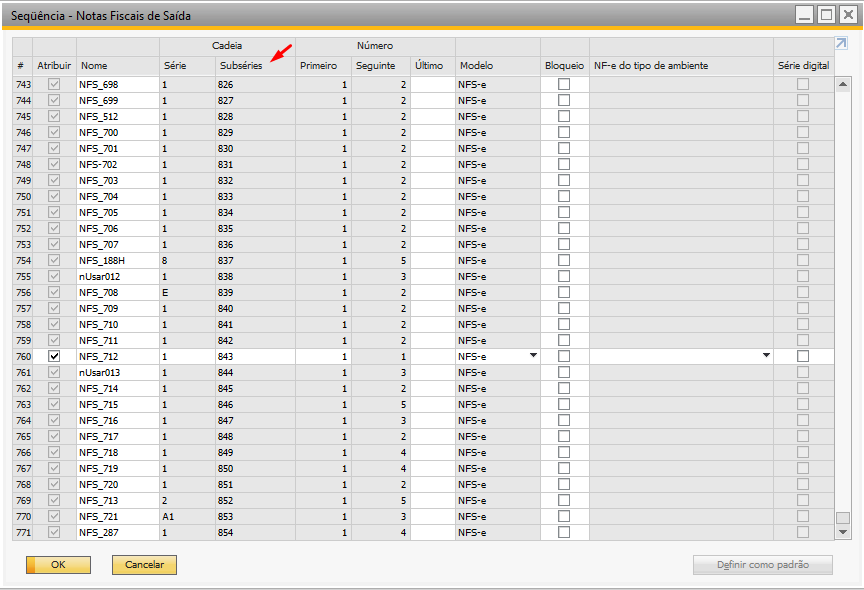864x590 pixels.
Task: Click the Nome field containing NFS_712
Action: click(x=116, y=357)
